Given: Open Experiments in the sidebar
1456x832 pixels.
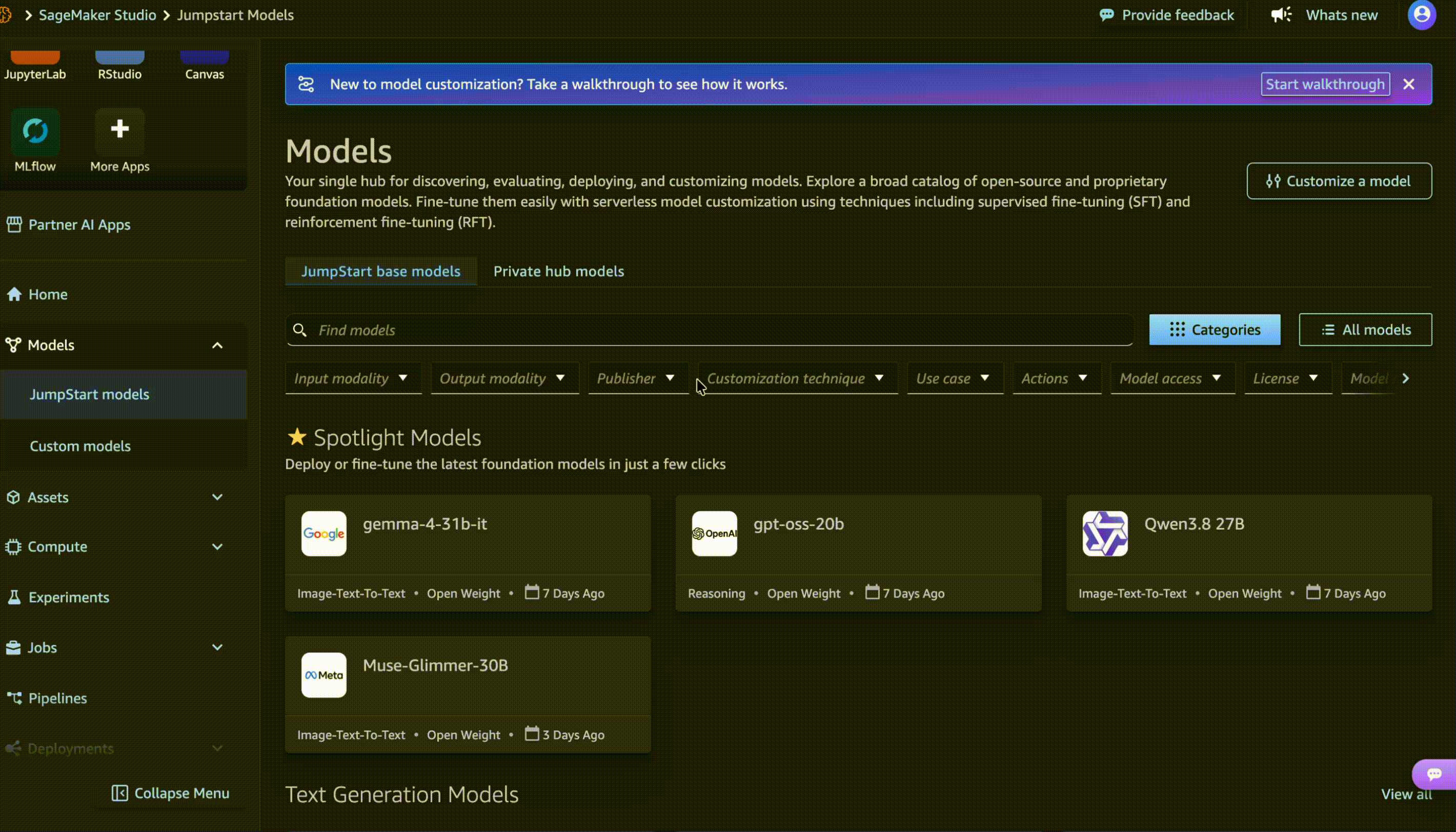Looking at the screenshot, I should pos(58,597).
